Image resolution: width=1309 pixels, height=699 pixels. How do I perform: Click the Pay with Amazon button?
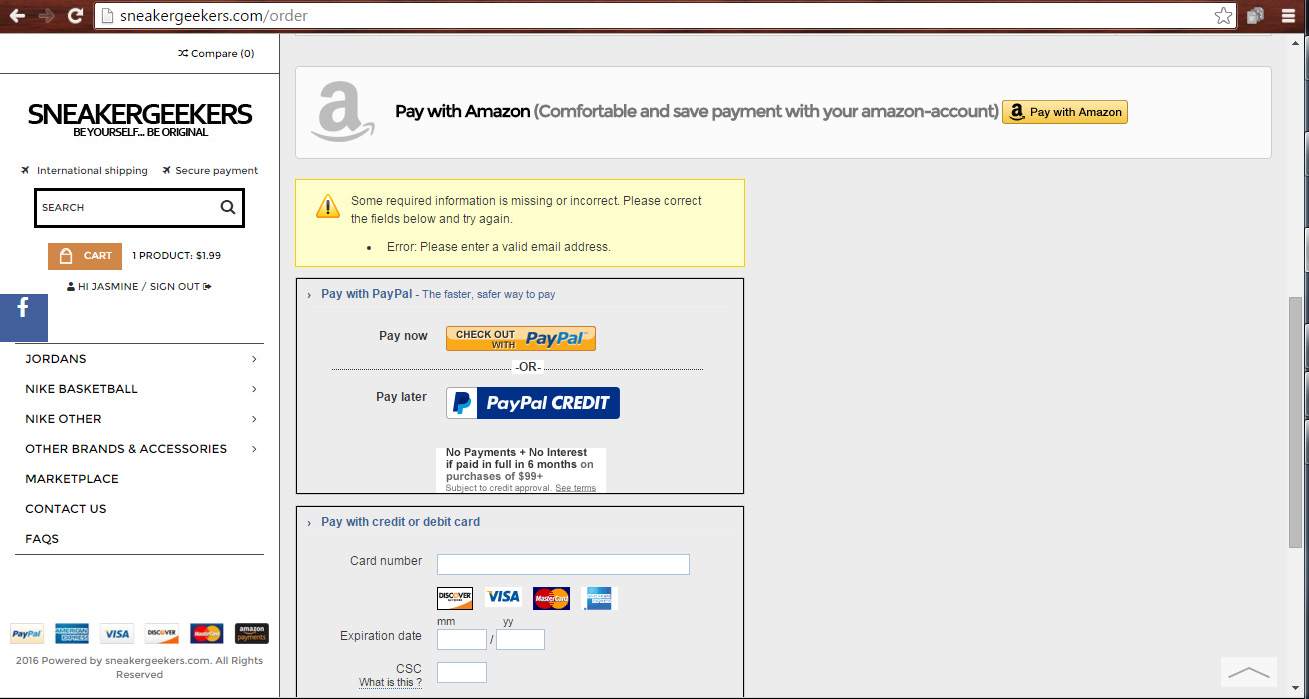pyautogui.click(x=1065, y=112)
